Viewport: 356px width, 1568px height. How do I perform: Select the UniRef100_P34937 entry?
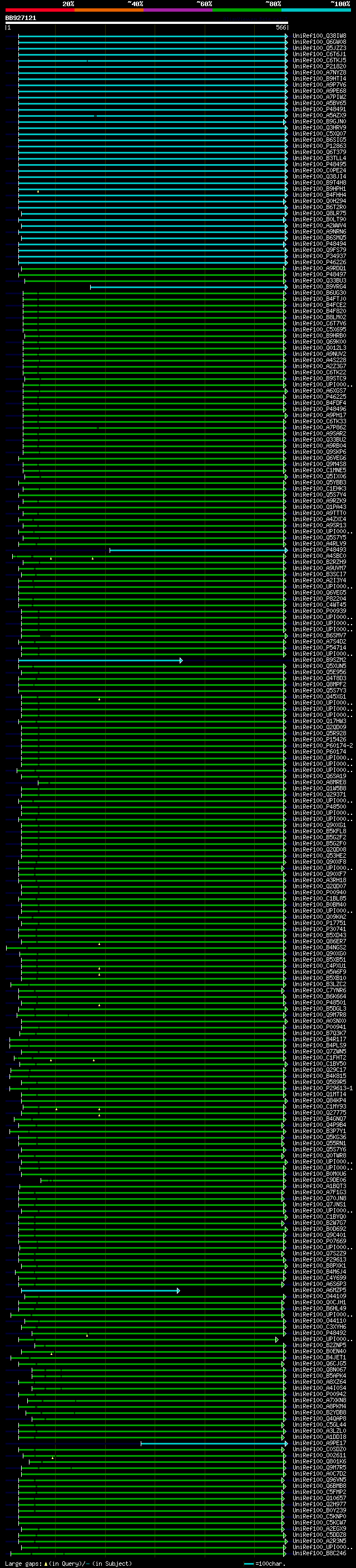319,256
